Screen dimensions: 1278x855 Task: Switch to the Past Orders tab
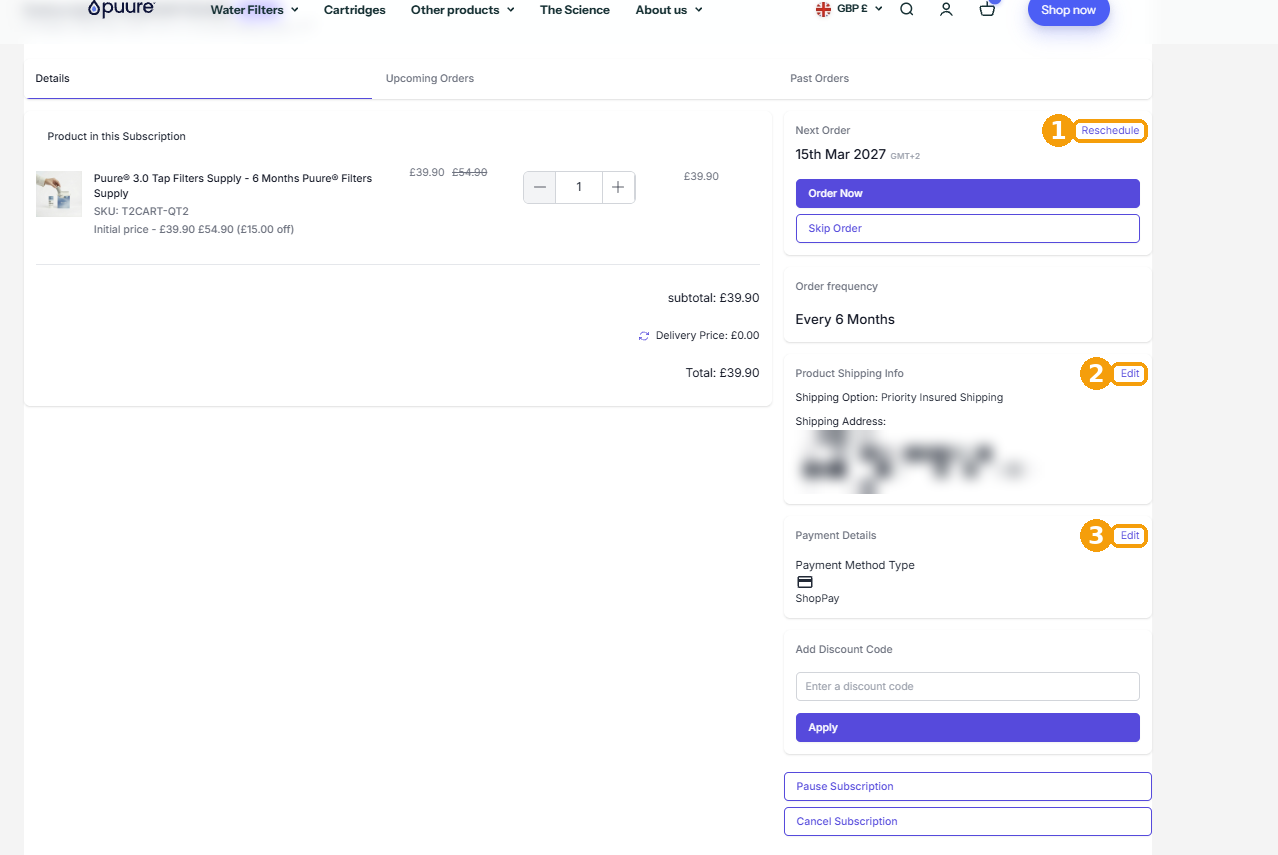(x=819, y=78)
